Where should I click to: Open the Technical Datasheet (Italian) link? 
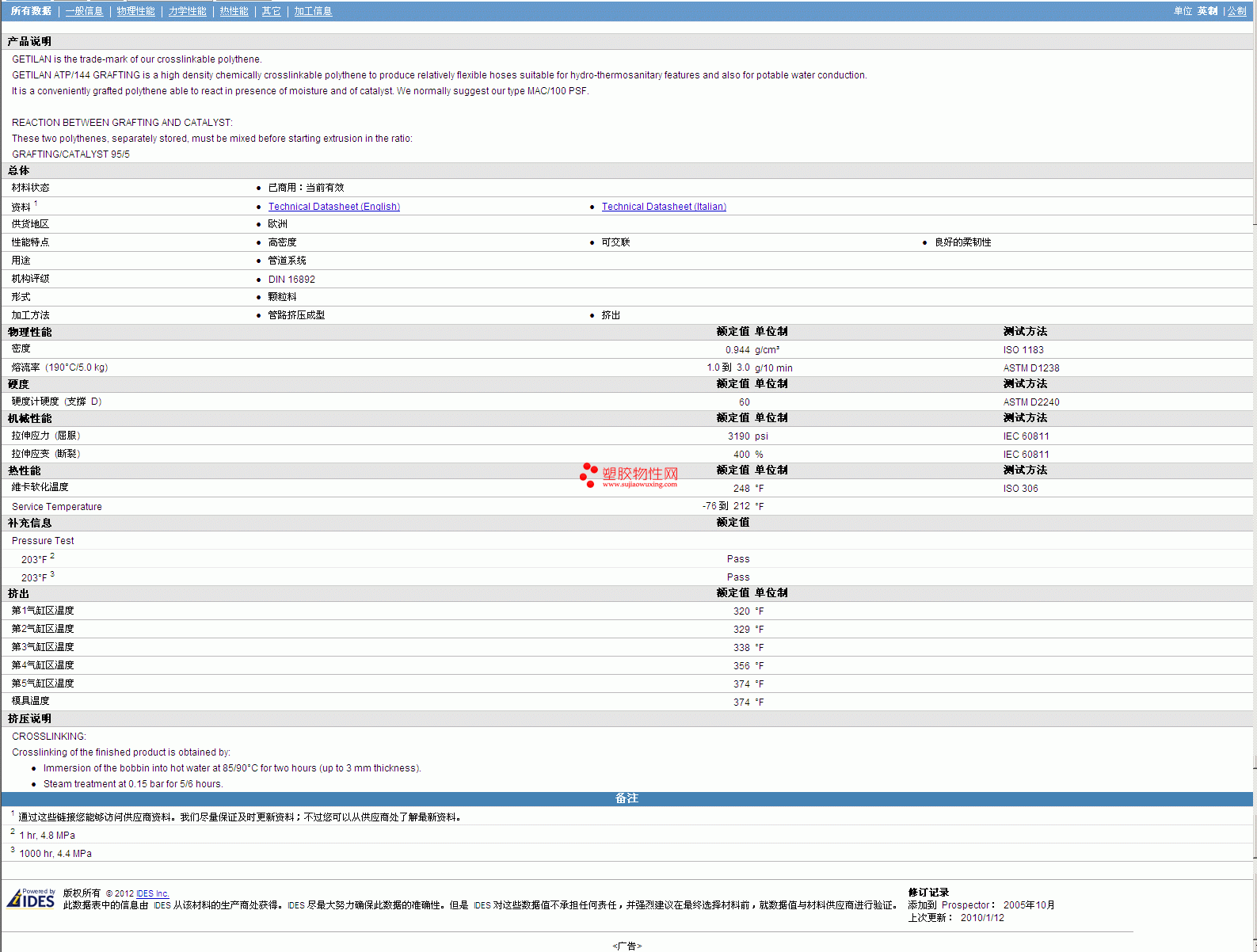(663, 207)
